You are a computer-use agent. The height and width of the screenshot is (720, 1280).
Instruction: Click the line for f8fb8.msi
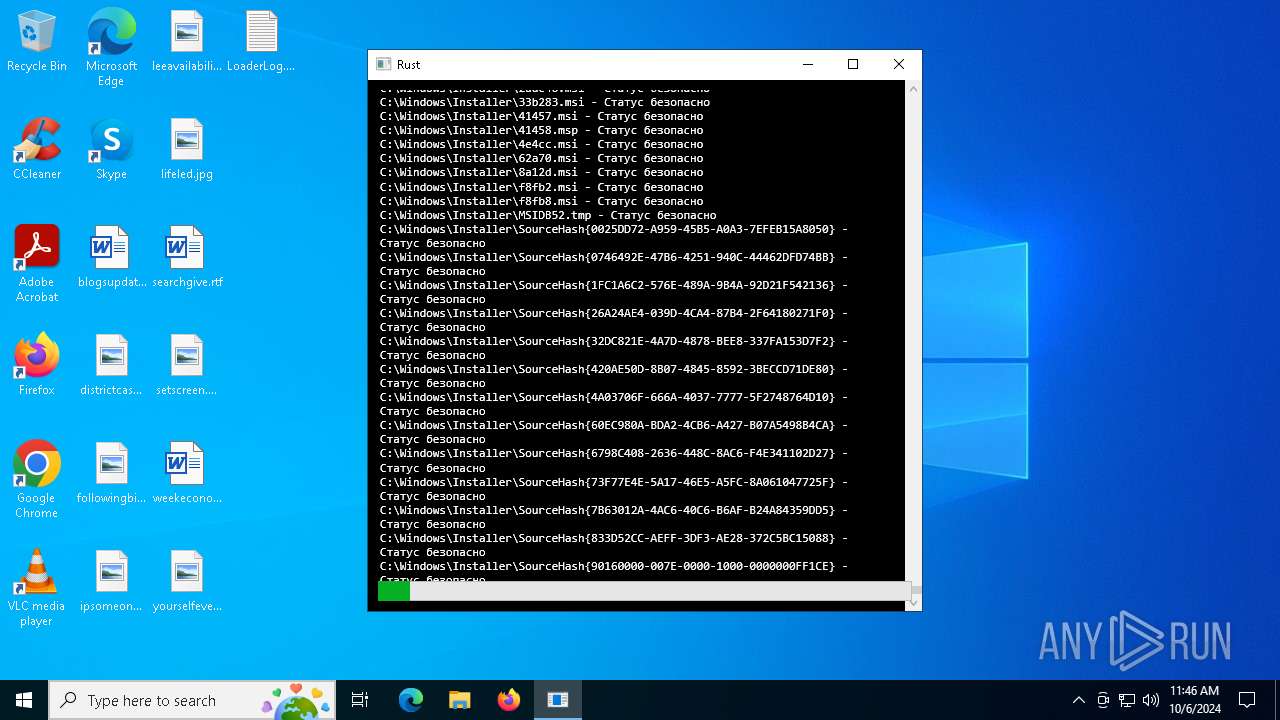click(541, 201)
